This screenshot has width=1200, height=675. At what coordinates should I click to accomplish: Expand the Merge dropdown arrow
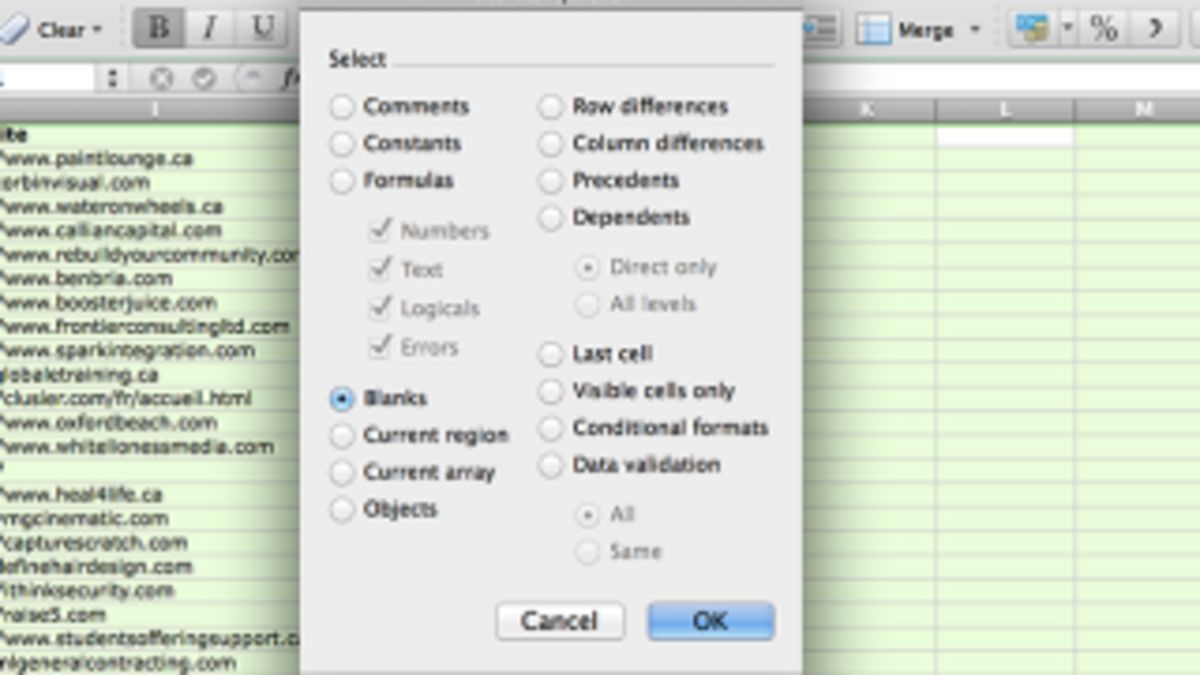(x=975, y=29)
